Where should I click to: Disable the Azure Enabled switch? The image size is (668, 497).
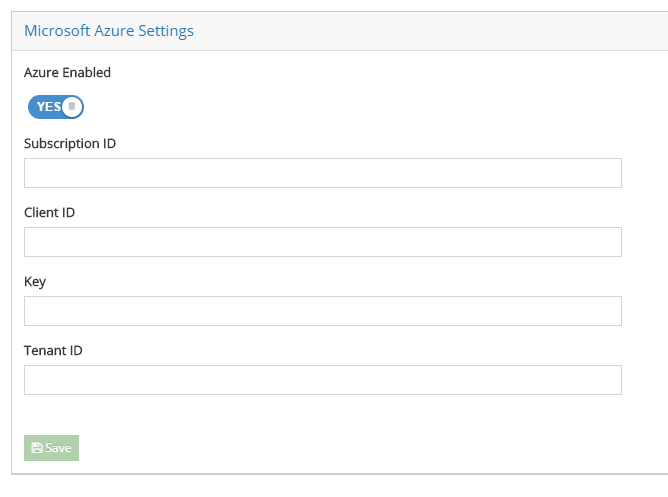point(56,107)
